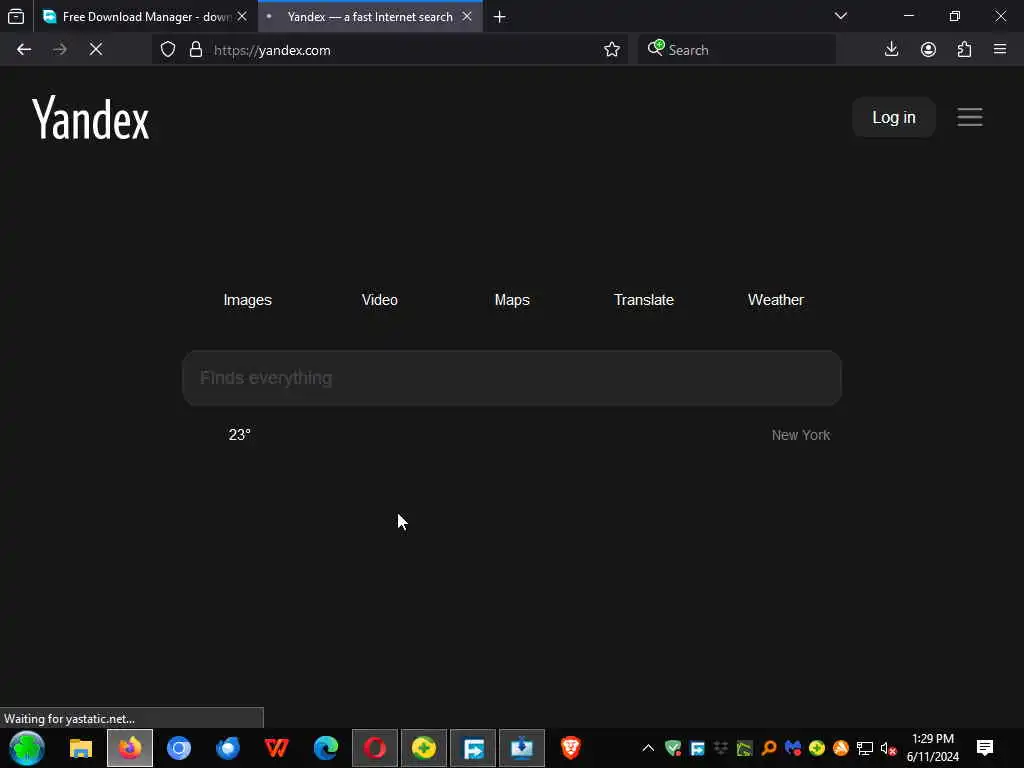Launch WPS Office from taskbar

(x=277, y=748)
